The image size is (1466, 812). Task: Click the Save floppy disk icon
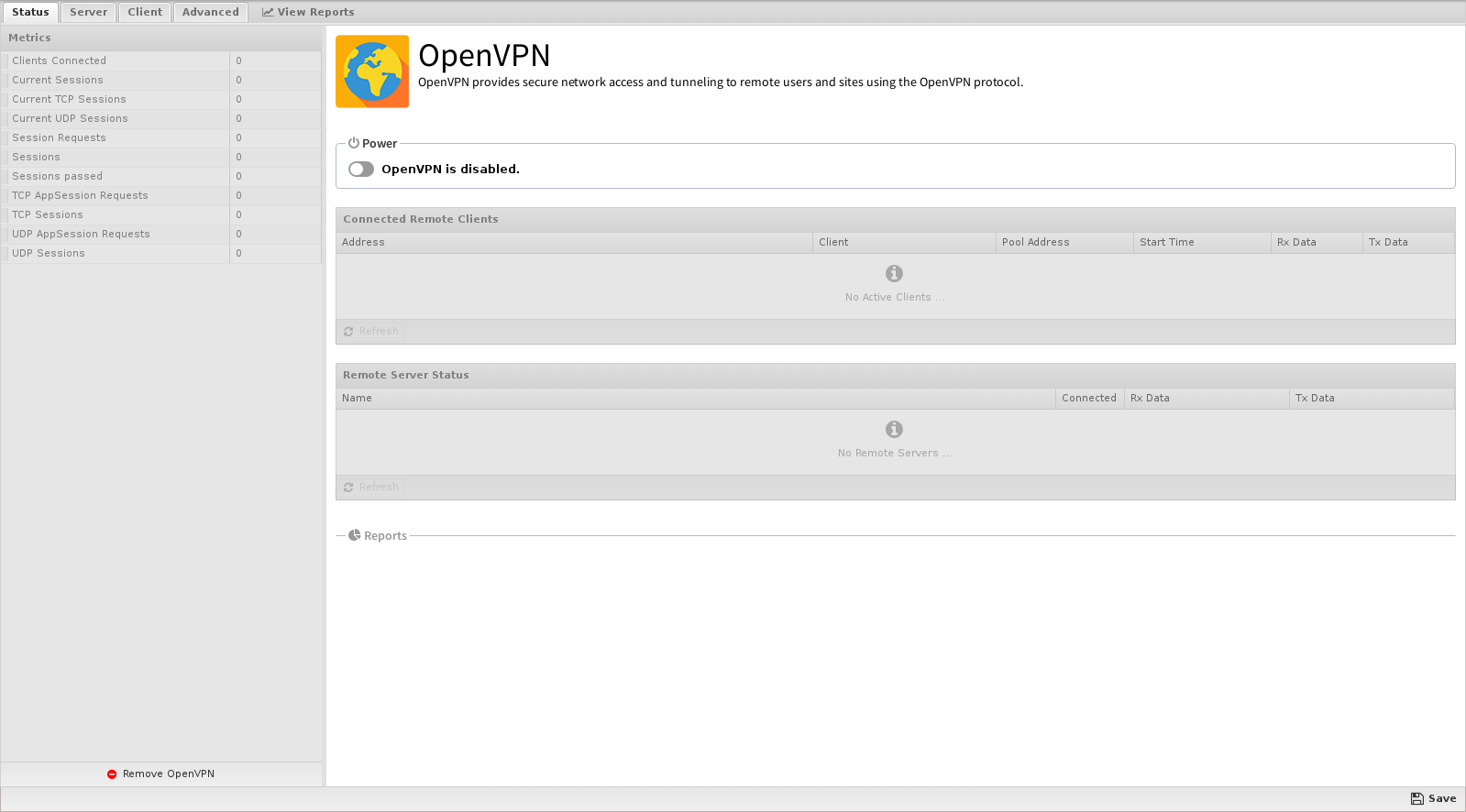[1416, 799]
